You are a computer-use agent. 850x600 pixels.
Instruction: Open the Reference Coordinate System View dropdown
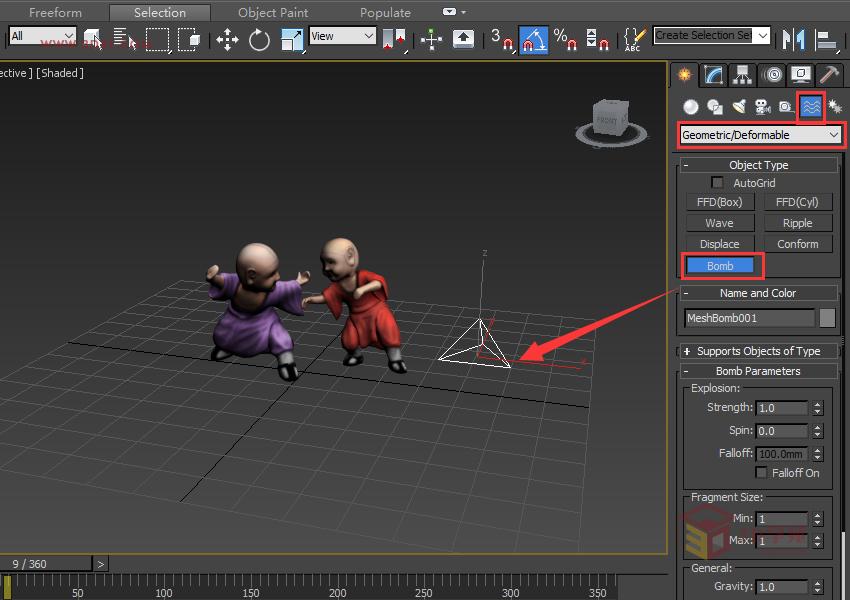pyautogui.click(x=342, y=35)
